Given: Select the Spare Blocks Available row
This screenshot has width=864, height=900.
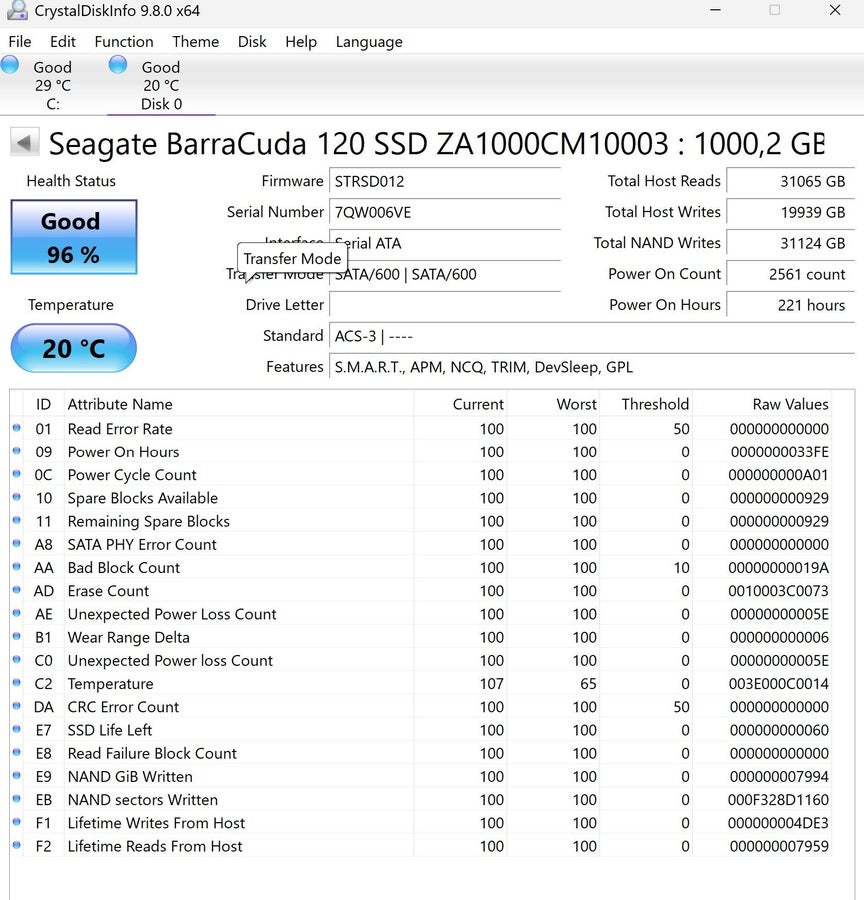Looking at the screenshot, I should (x=421, y=498).
